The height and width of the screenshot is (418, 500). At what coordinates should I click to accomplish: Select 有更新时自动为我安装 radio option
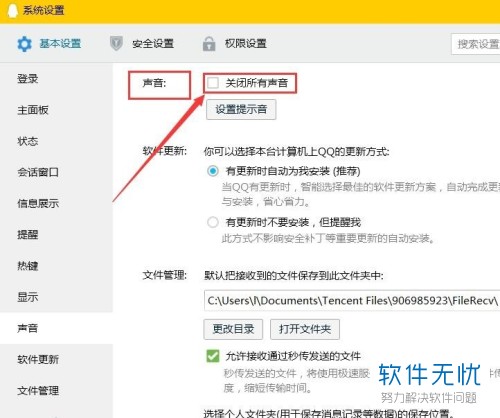pyautogui.click(x=213, y=171)
